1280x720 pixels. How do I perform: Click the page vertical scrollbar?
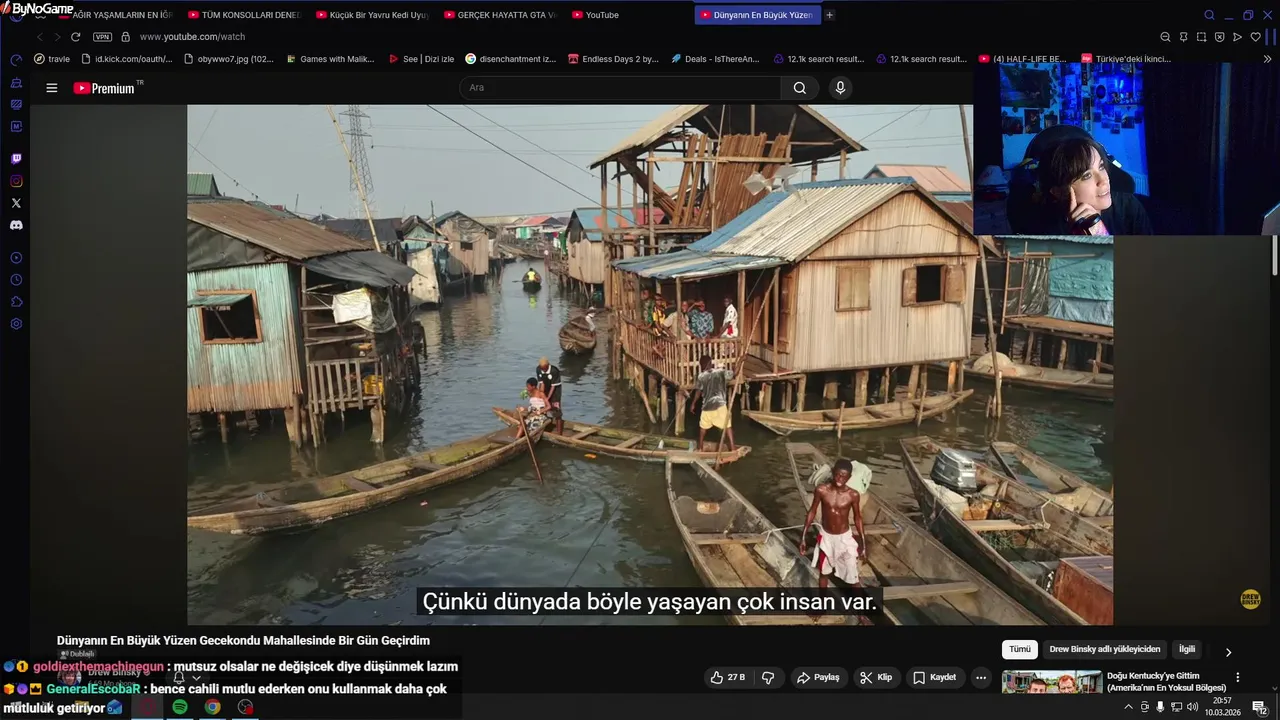[x=1274, y=255]
